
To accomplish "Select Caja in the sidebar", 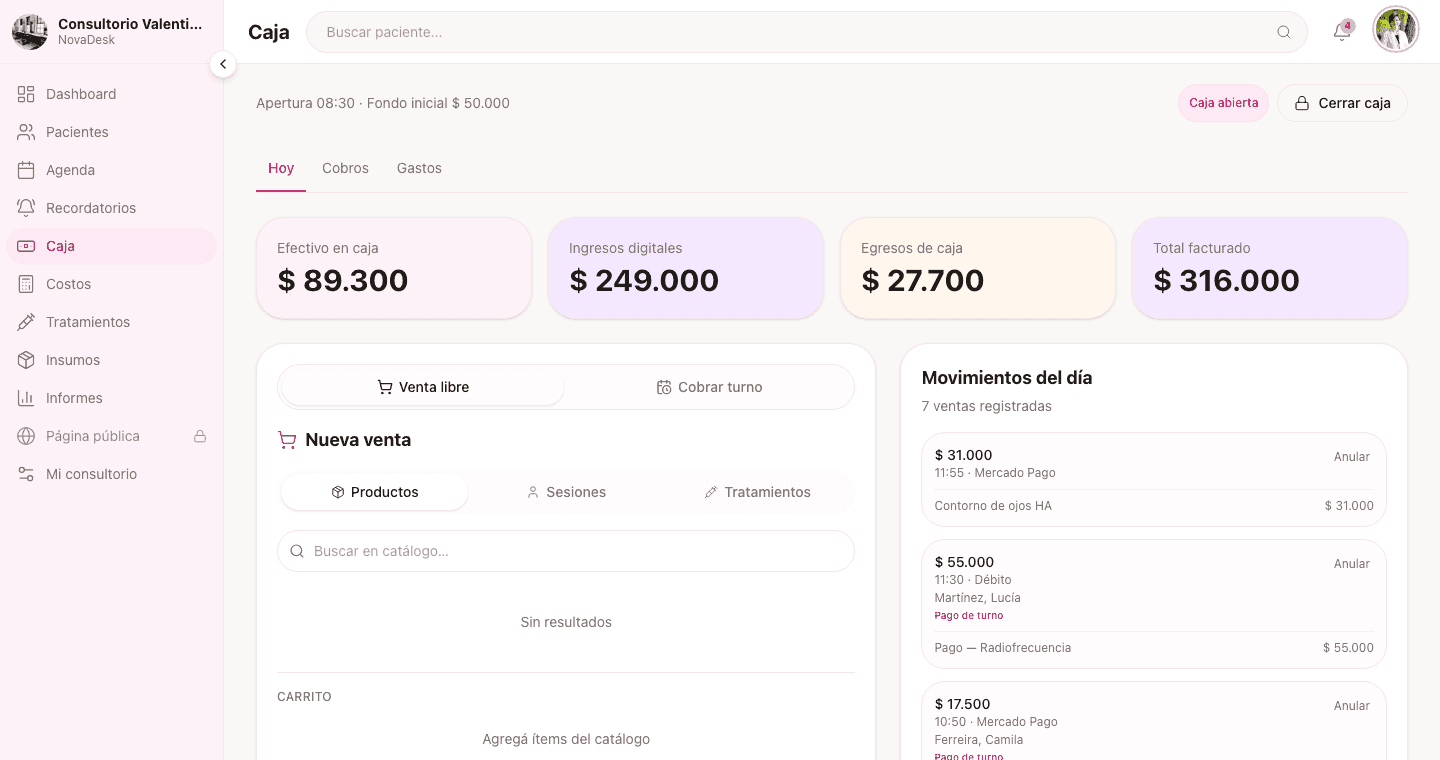I will click(111, 246).
